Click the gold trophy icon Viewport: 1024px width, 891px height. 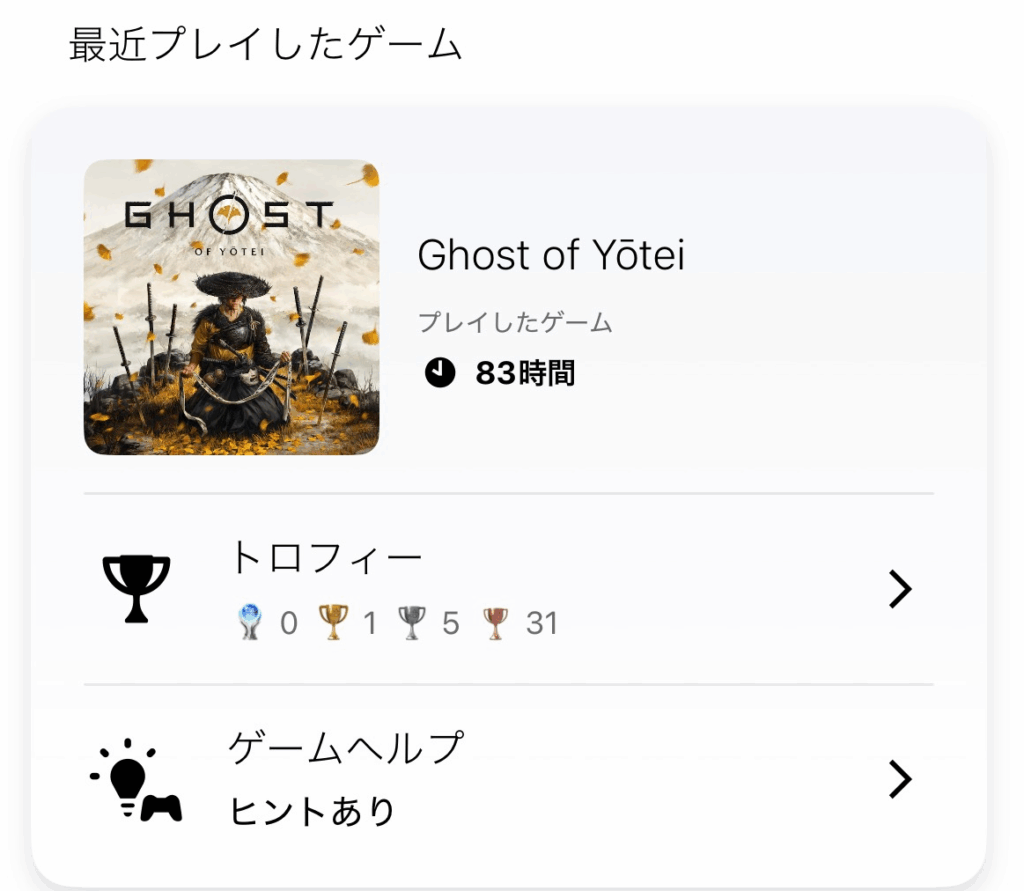tap(332, 623)
